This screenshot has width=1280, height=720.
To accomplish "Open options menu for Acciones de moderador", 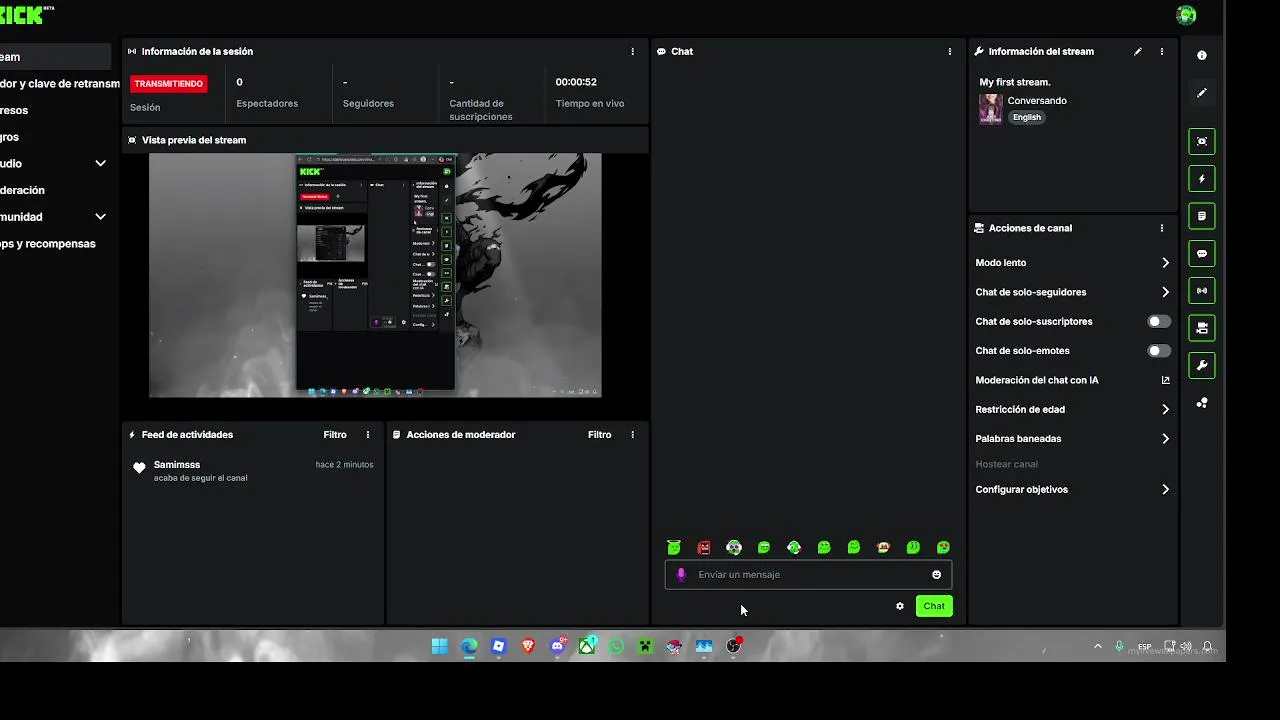I will click(x=632, y=435).
